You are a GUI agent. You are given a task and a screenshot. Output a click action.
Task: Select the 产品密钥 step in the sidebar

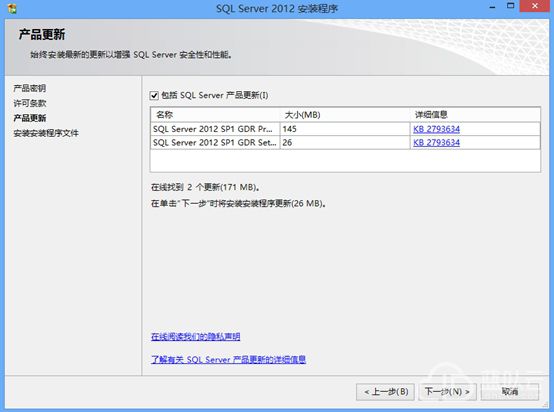pyautogui.click(x=30, y=88)
